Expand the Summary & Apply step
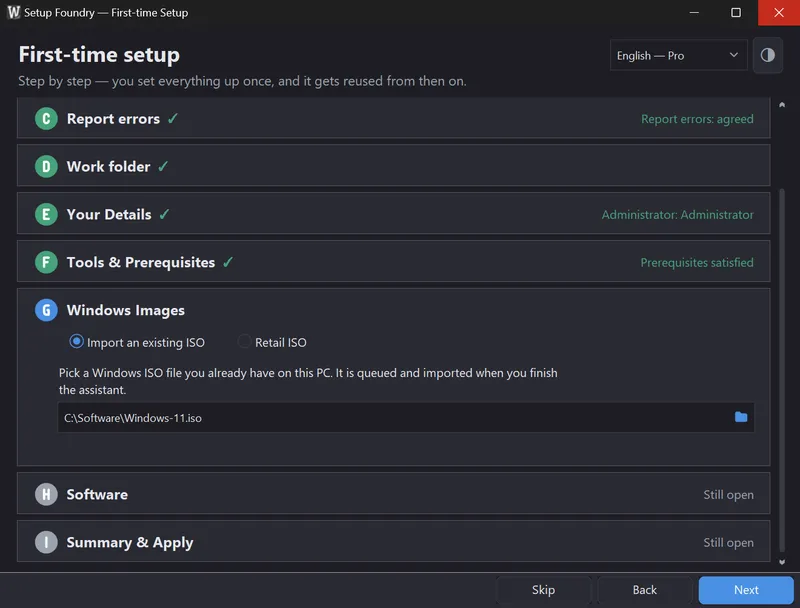This screenshot has width=800, height=608. click(x=393, y=541)
